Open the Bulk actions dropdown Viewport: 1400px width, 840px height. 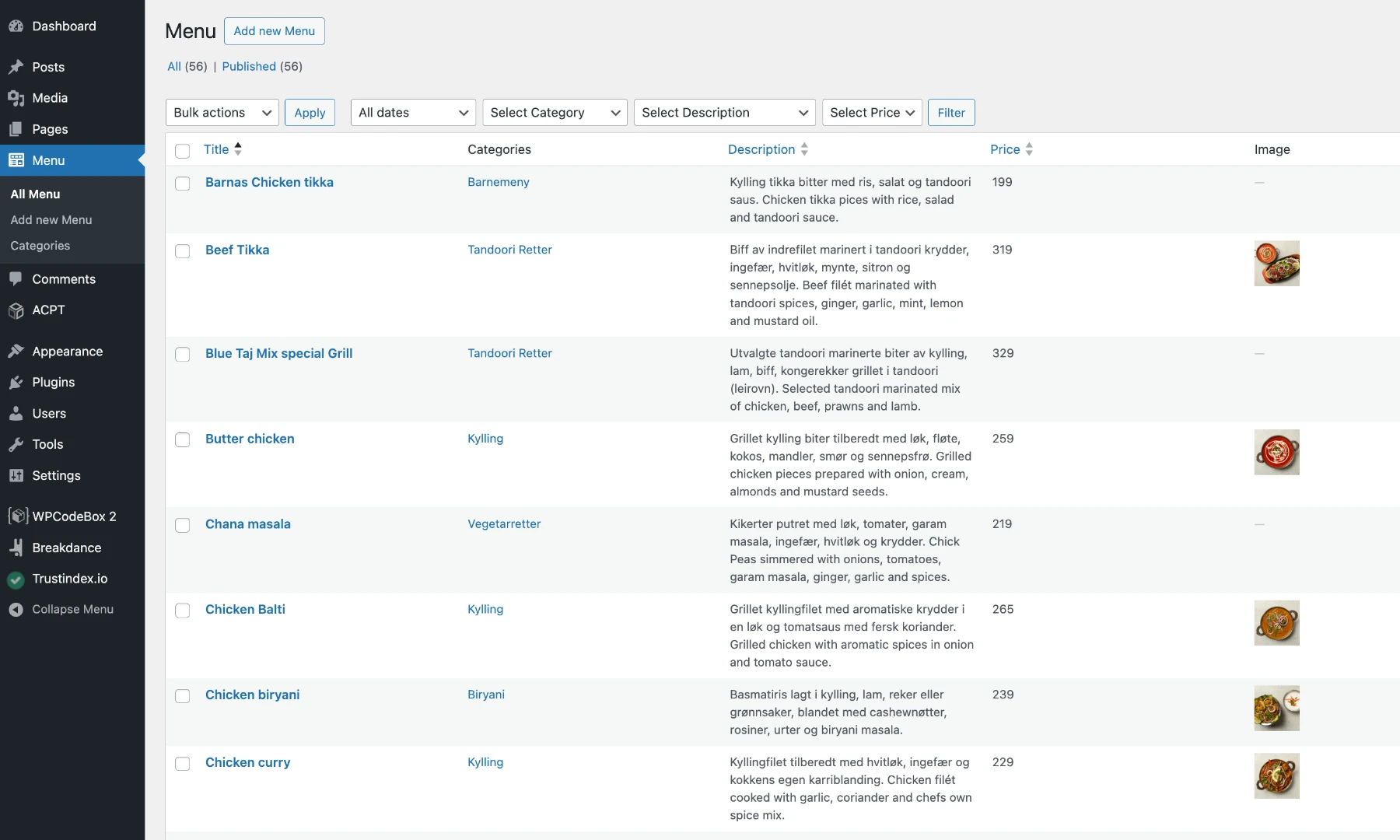pyautogui.click(x=221, y=112)
